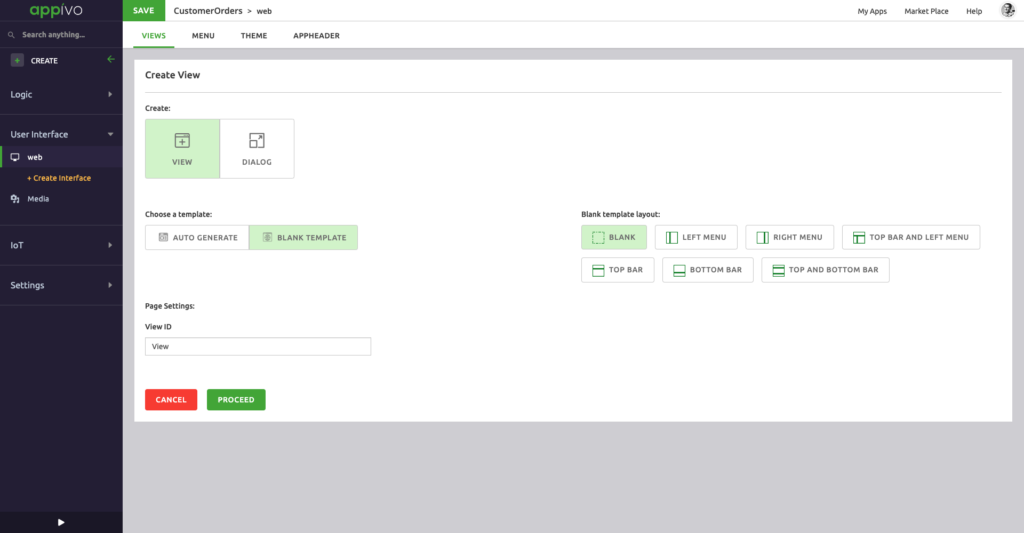Switch to the APPHEADER tab
1024x533 pixels.
click(316, 36)
